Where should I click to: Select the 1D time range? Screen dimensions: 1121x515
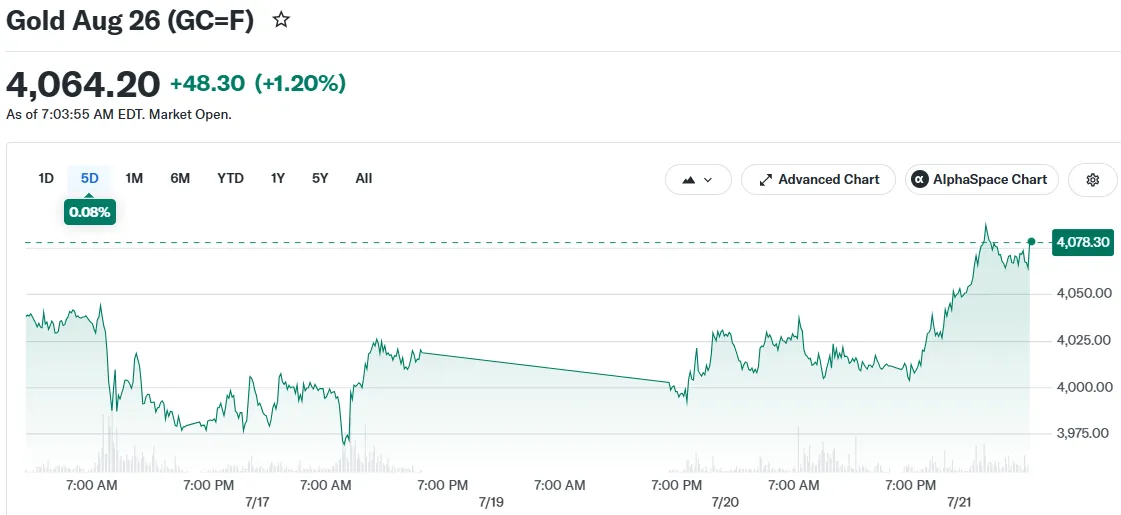click(46, 178)
